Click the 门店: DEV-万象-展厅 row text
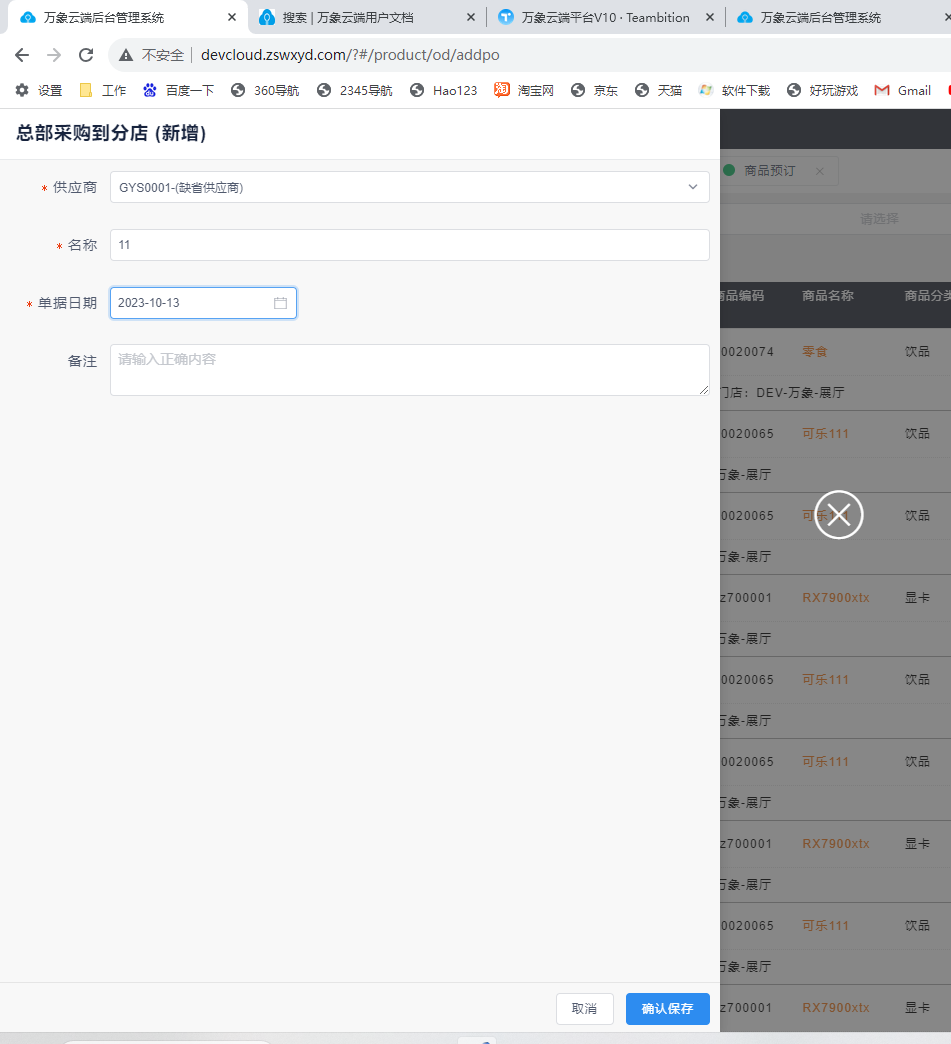Image resolution: width=951 pixels, height=1044 pixels. (x=783, y=393)
